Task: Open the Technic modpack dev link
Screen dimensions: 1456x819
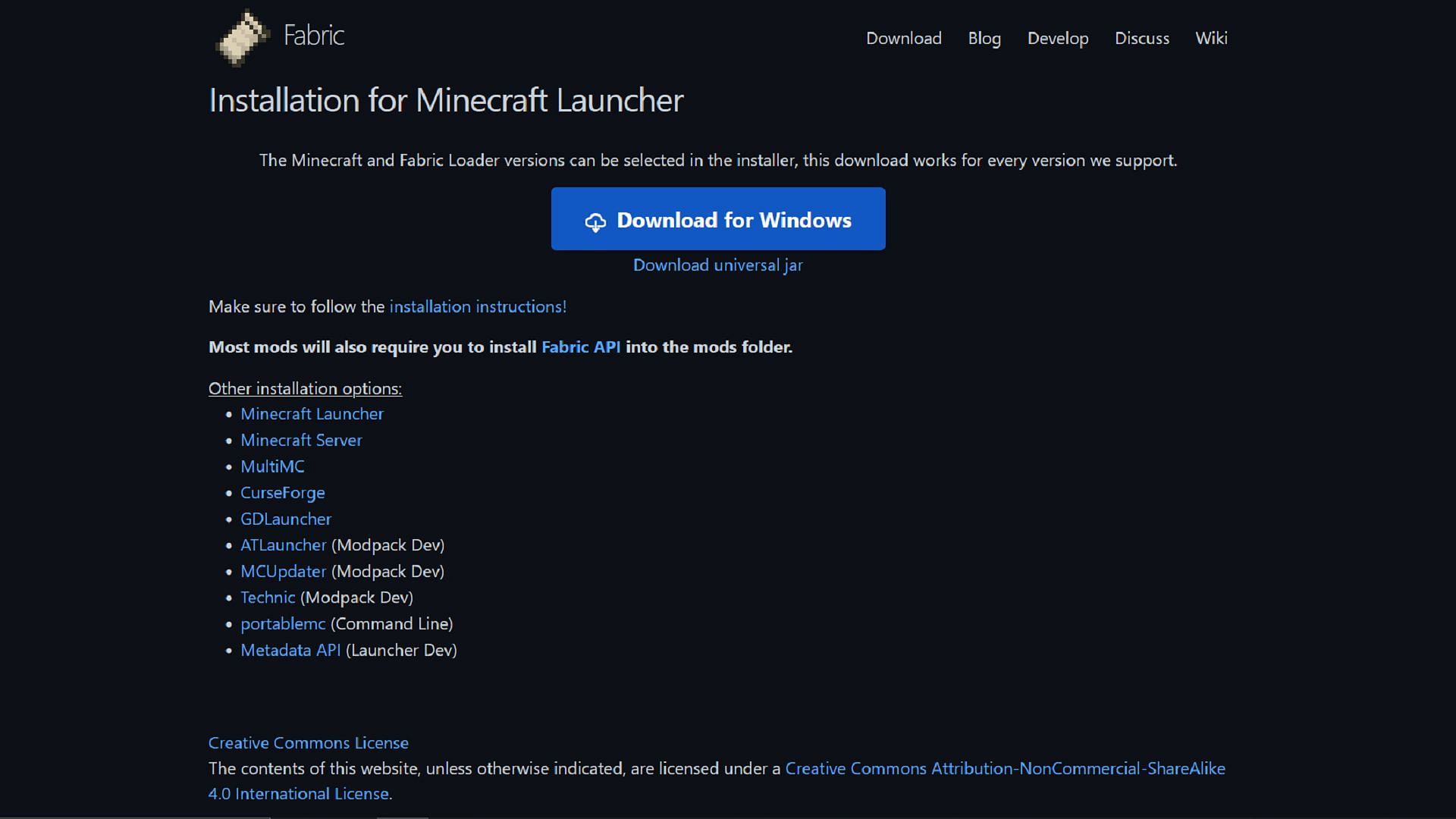Action: point(268,598)
